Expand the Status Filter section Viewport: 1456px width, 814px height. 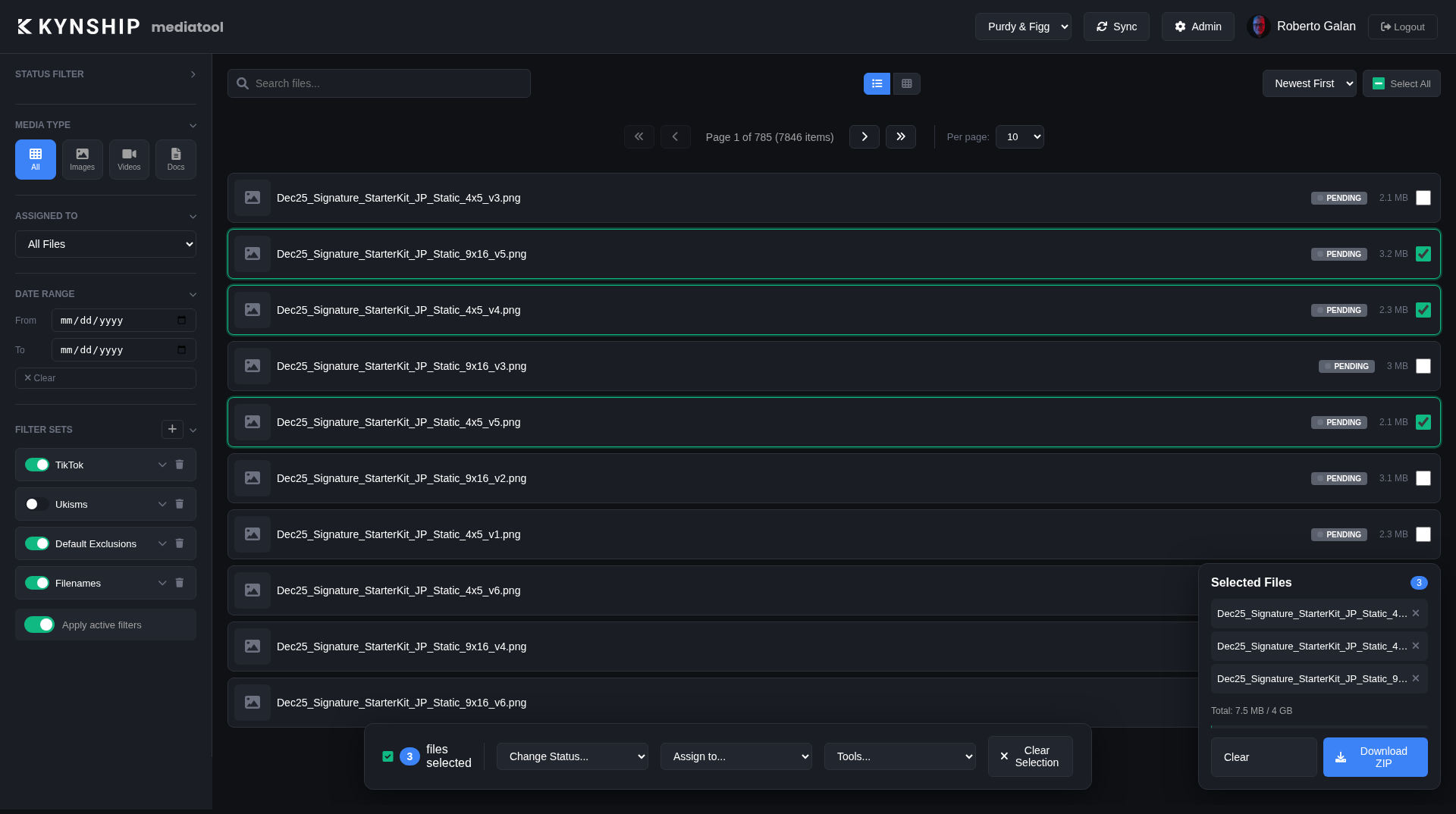193,74
